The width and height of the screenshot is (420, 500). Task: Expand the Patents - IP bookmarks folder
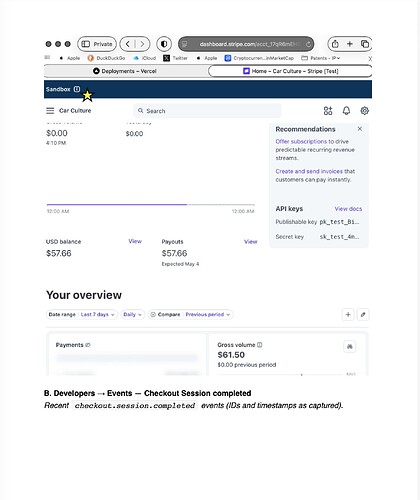click(x=321, y=58)
